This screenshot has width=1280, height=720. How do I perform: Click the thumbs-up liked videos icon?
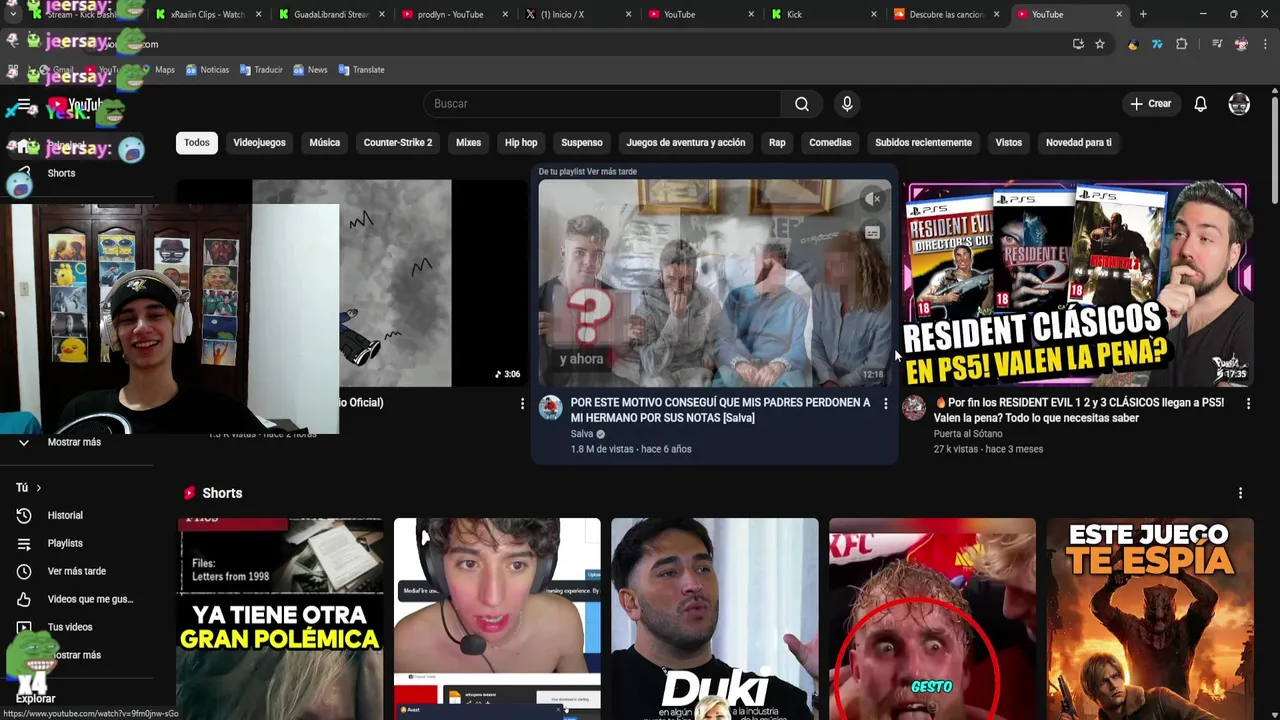pos(24,599)
